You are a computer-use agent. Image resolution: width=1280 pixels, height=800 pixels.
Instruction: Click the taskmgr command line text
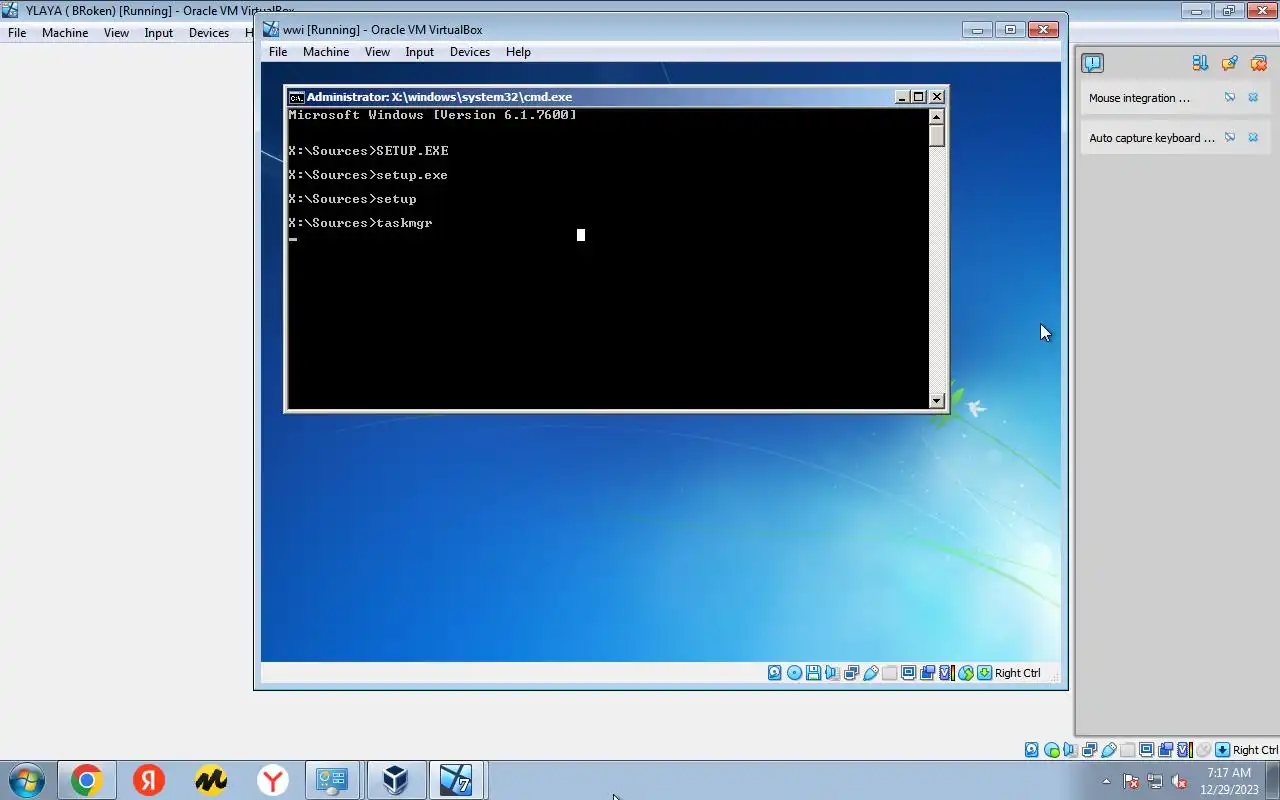(360, 223)
